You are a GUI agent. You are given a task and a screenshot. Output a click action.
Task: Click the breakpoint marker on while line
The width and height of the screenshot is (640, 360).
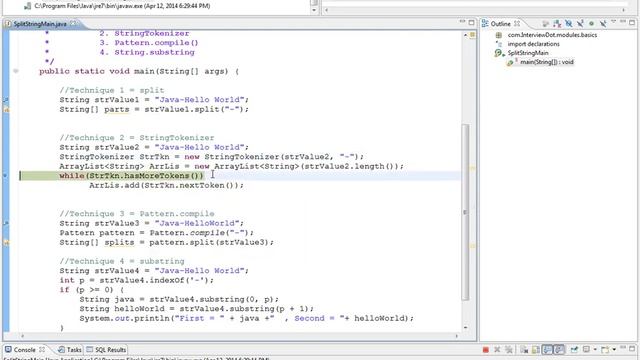pos(5,176)
